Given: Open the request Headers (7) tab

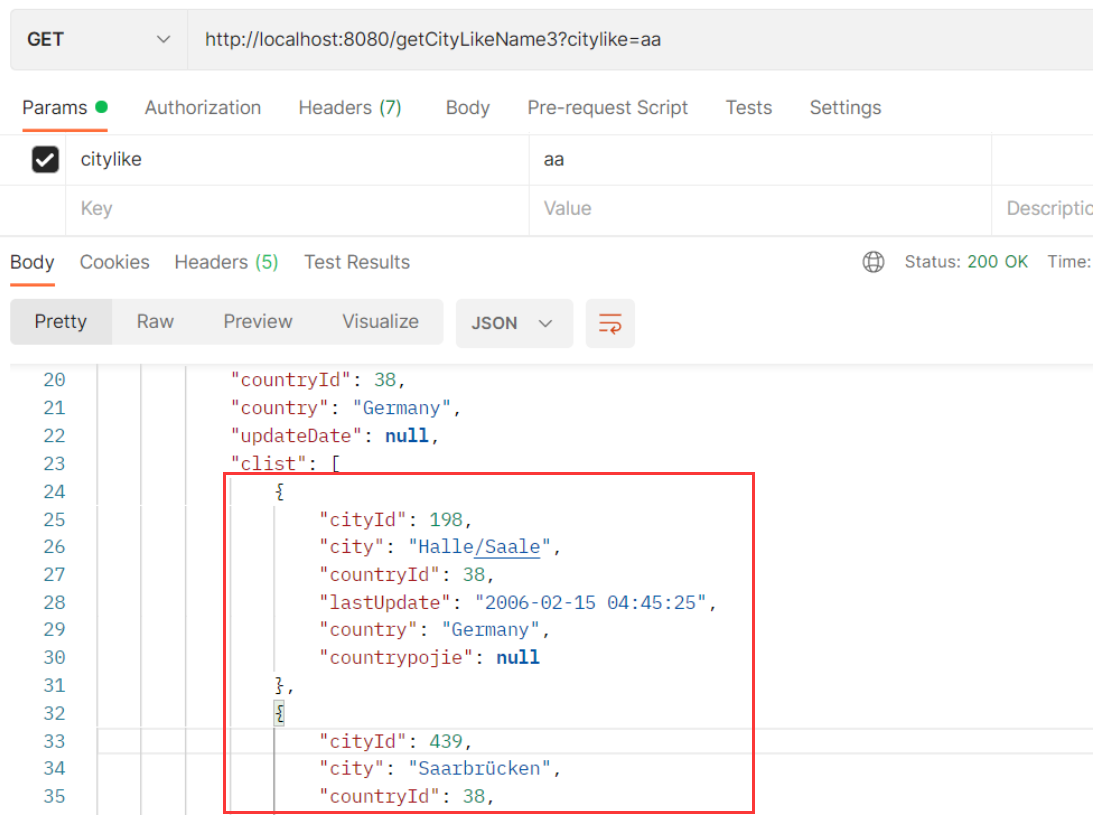Looking at the screenshot, I should 349,108.
